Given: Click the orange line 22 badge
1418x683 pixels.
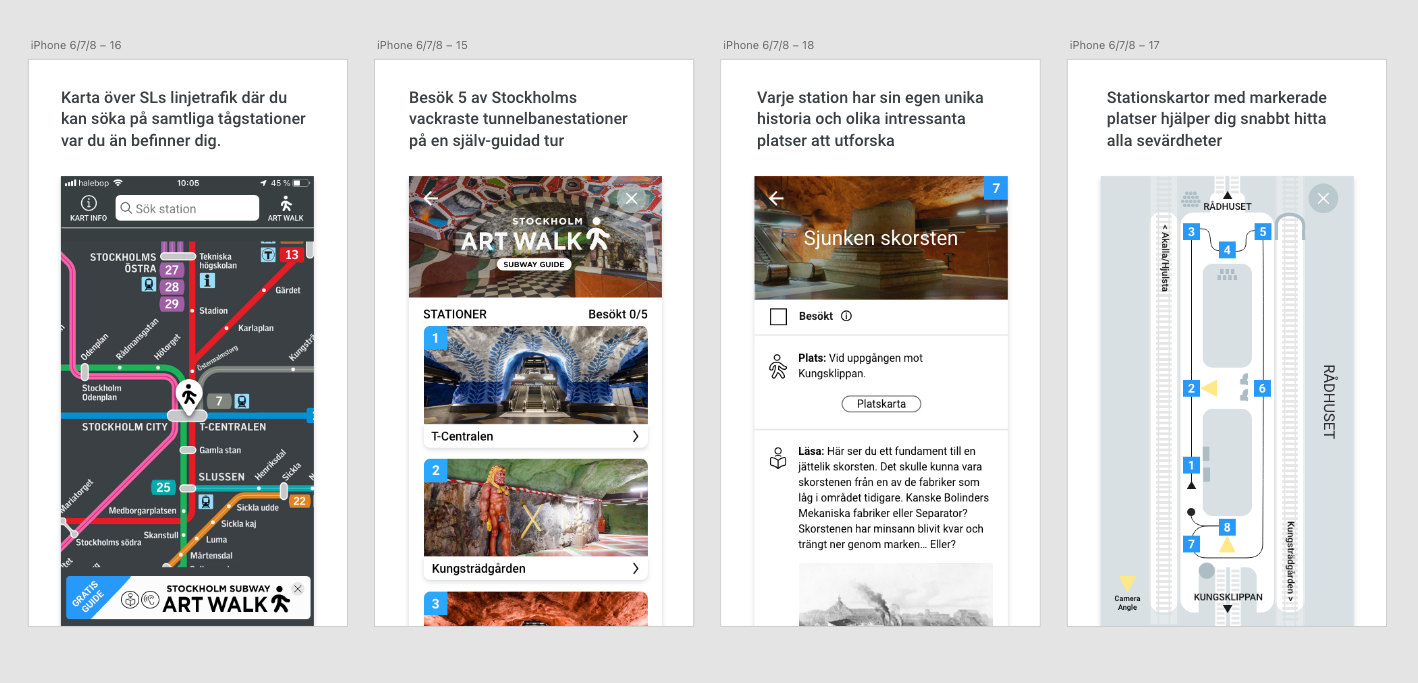Looking at the screenshot, I should point(299,501).
